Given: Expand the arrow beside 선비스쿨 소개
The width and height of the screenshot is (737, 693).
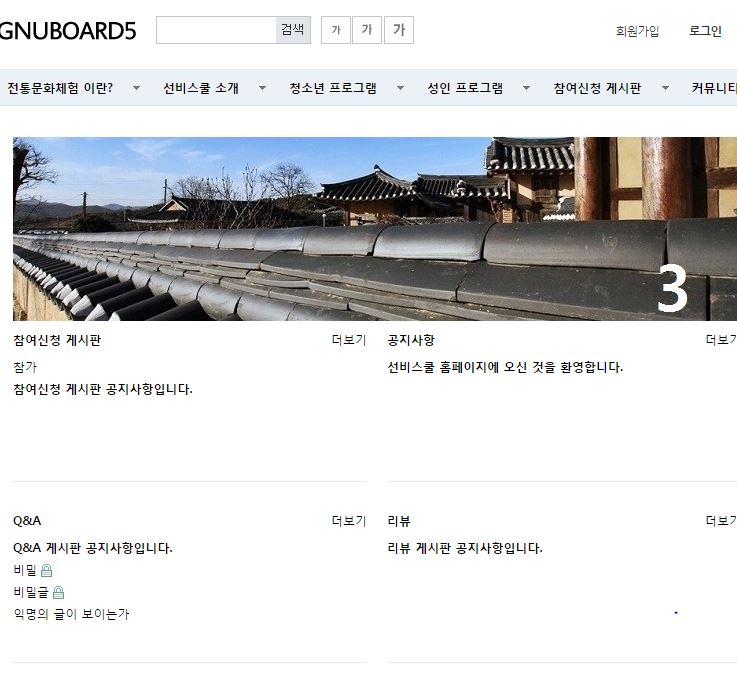Looking at the screenshot, I should (262, 88).
